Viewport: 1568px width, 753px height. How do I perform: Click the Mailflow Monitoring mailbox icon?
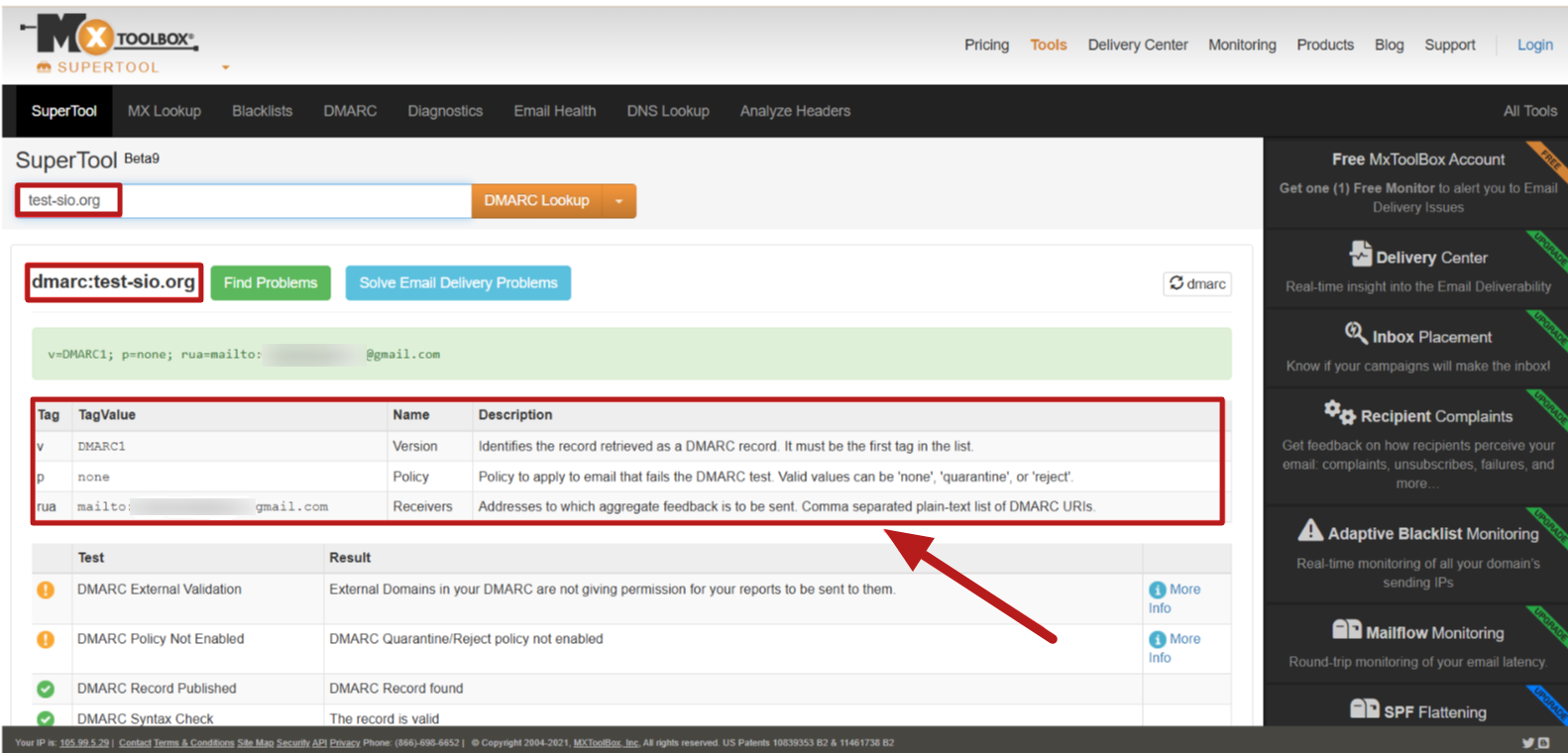tap(1347, 629)
